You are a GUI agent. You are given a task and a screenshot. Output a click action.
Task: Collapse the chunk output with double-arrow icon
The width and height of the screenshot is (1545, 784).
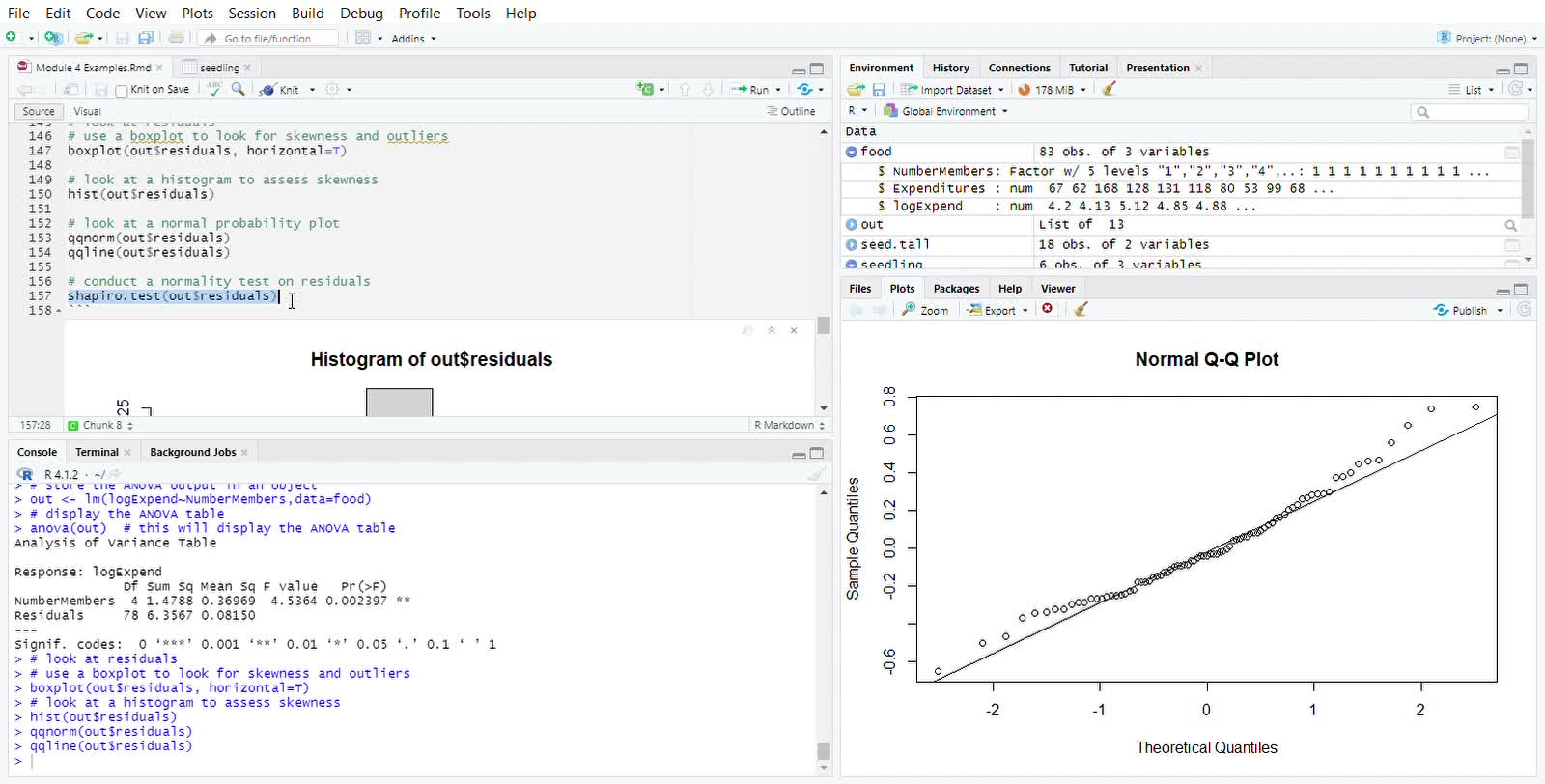pyautogui.click(x=772, y=330)
